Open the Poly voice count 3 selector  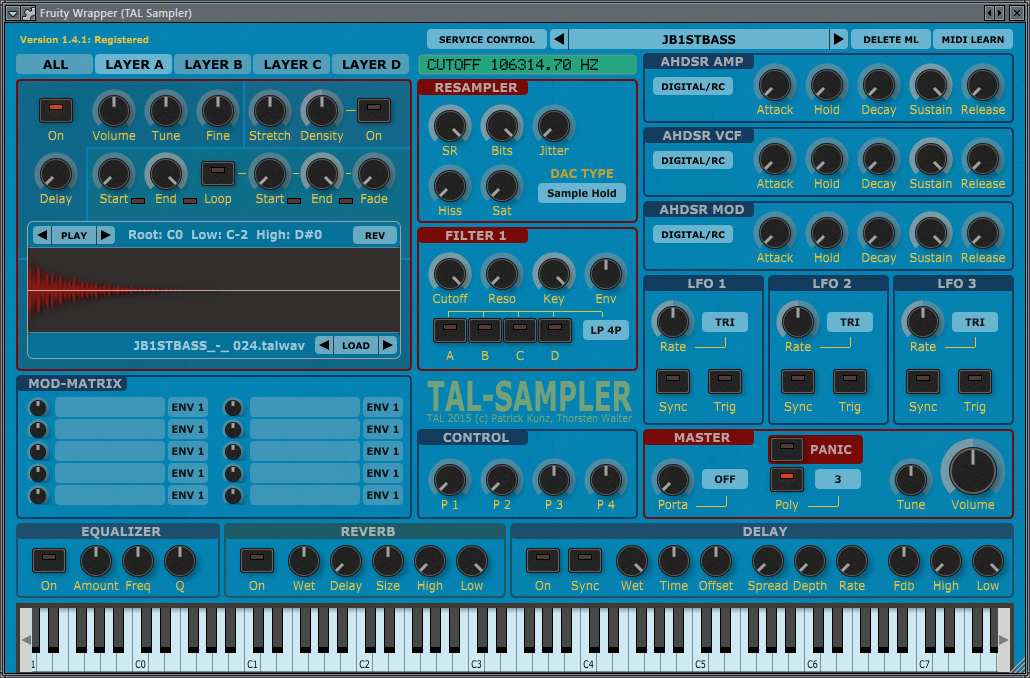click(838, 479)
